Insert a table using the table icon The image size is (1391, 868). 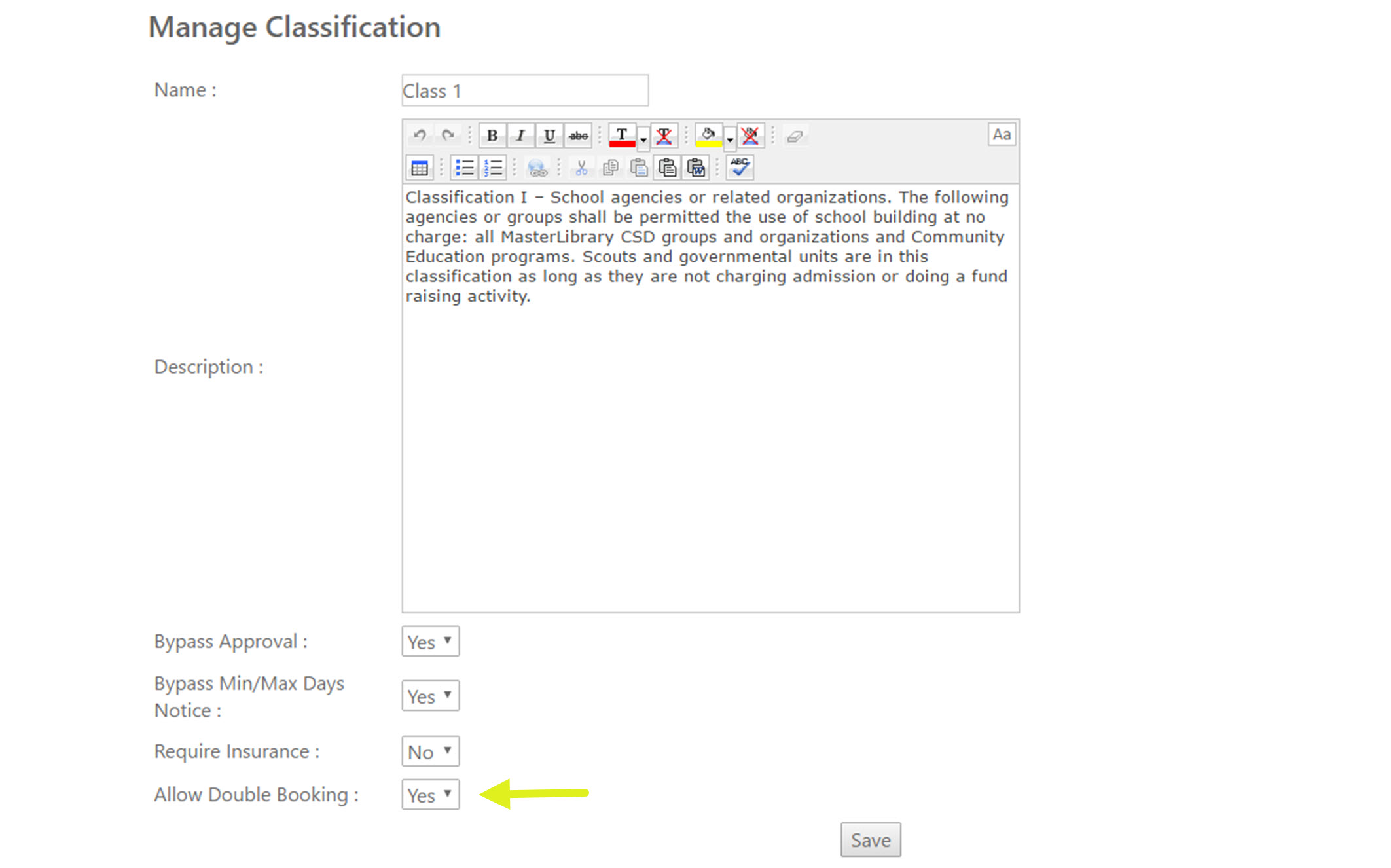[420, 168]
